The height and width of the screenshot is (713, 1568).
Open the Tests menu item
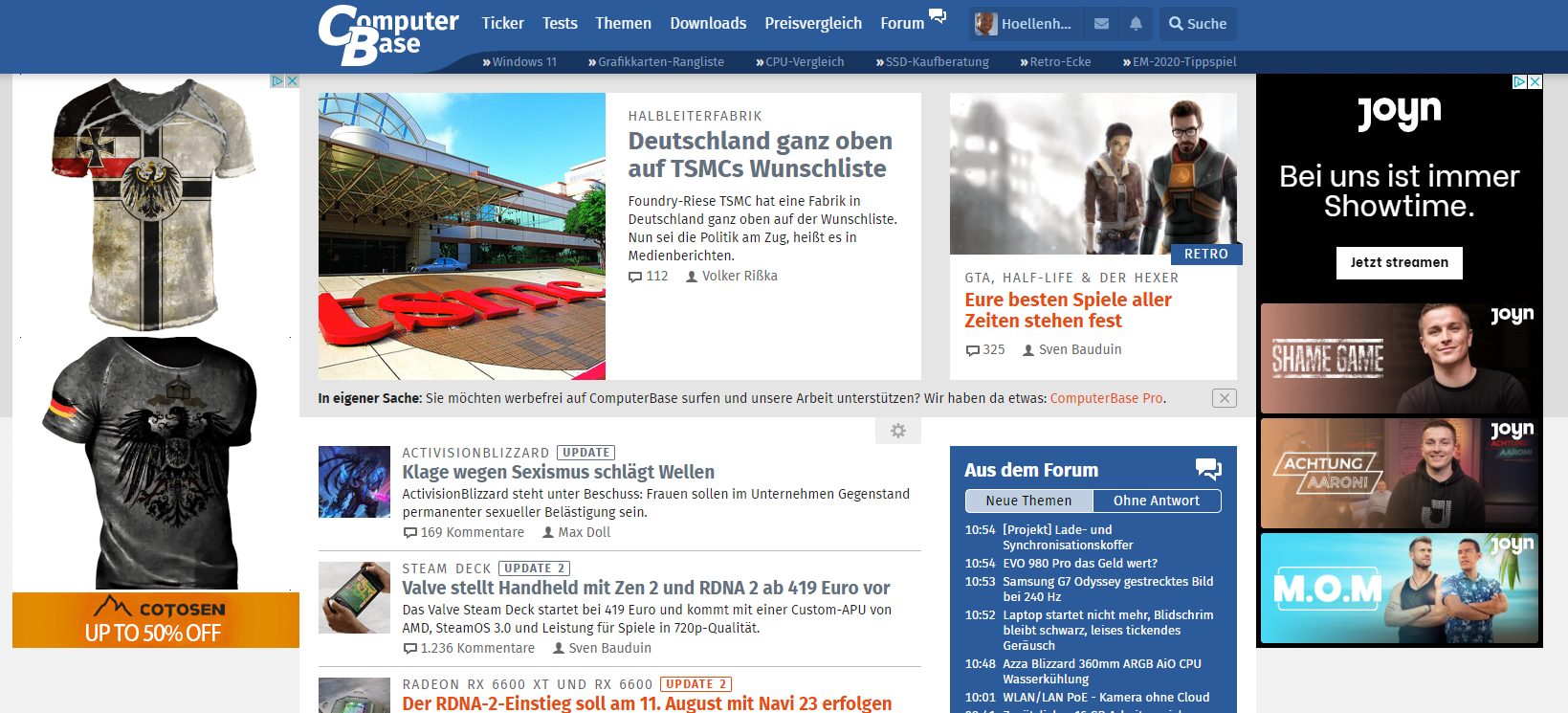pyautogui.click(x=560, y=23)
